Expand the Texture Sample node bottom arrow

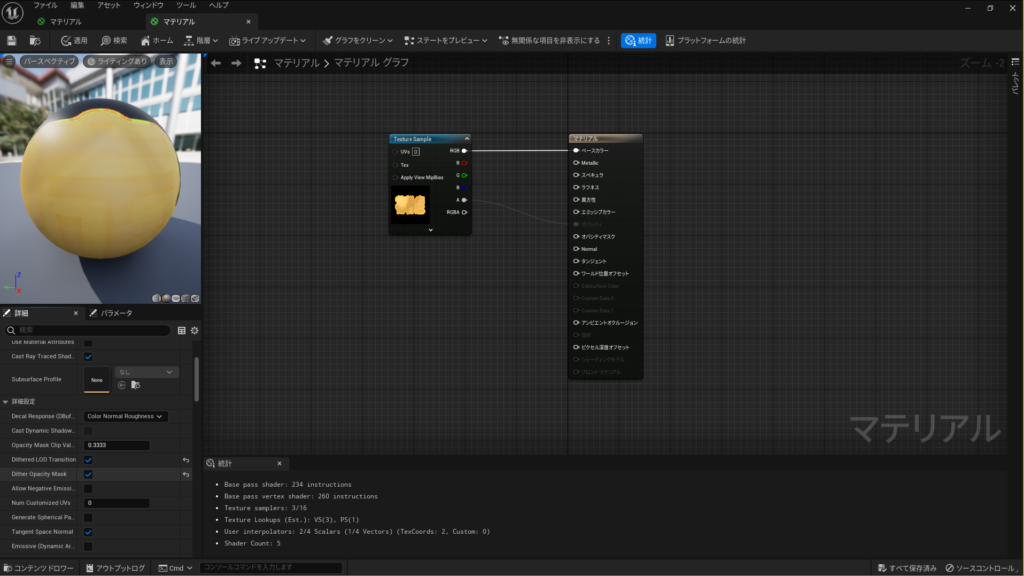point(429,229)
